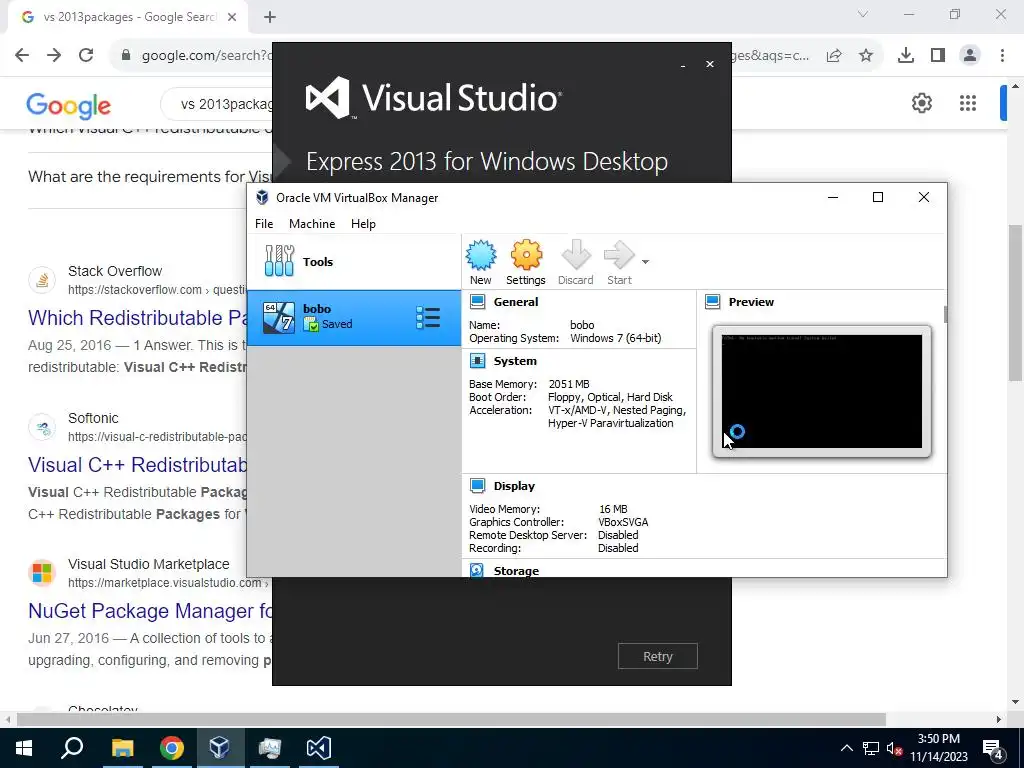Open the NuGet Package Manager result

(150, 611)
